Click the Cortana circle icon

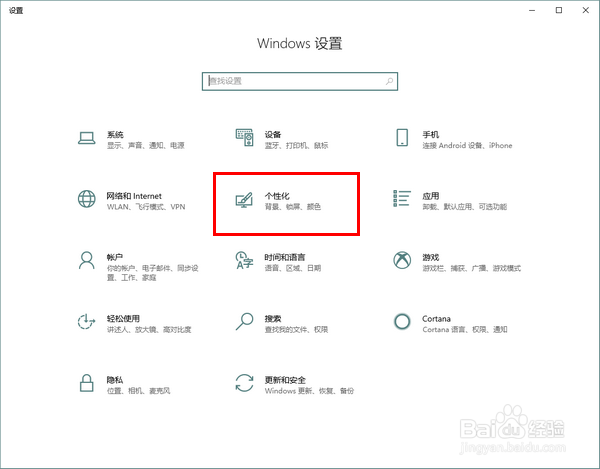tap(402, 321)
